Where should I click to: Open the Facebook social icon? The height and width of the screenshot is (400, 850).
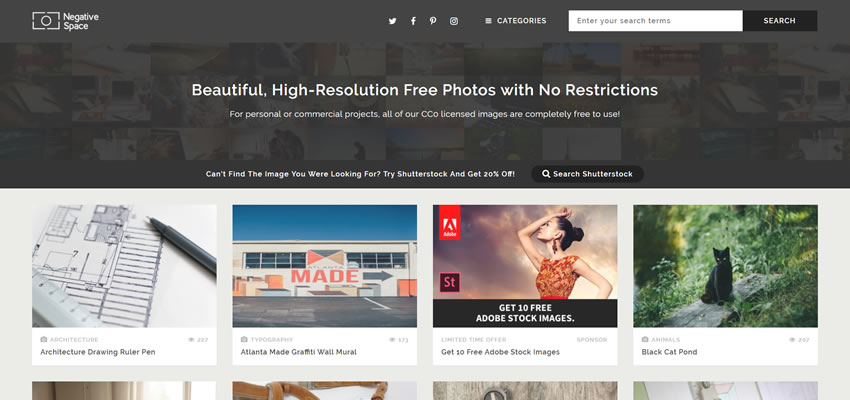(x=413, y=21)
